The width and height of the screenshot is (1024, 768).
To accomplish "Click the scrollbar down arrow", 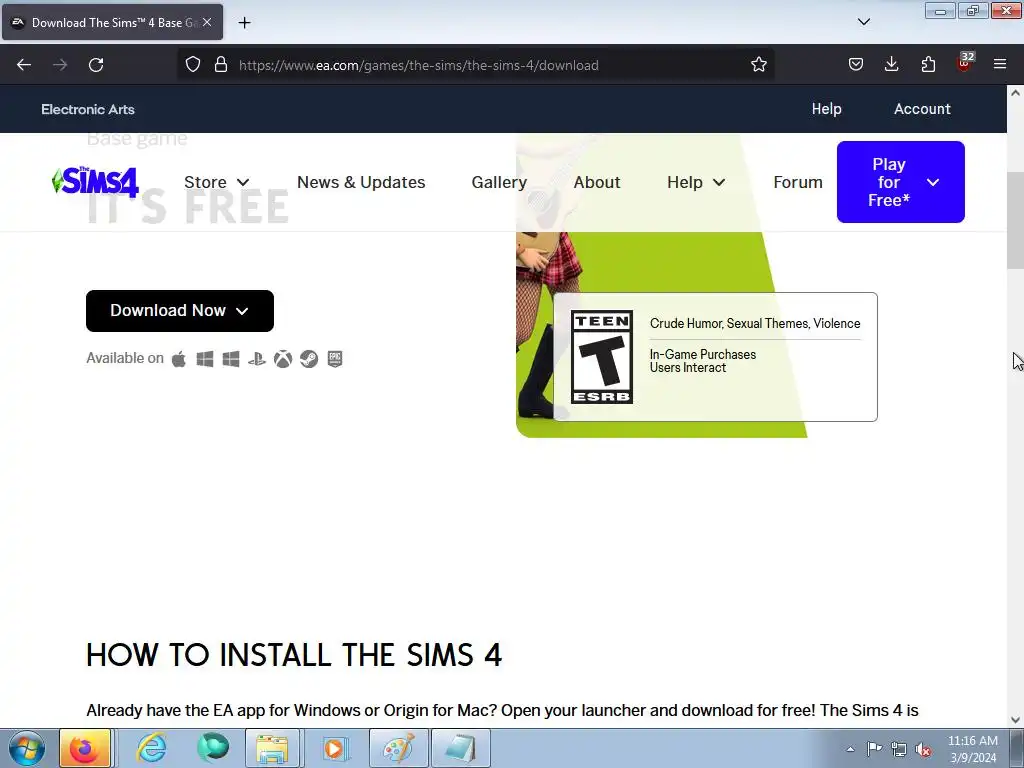I will pos(1015,720).
